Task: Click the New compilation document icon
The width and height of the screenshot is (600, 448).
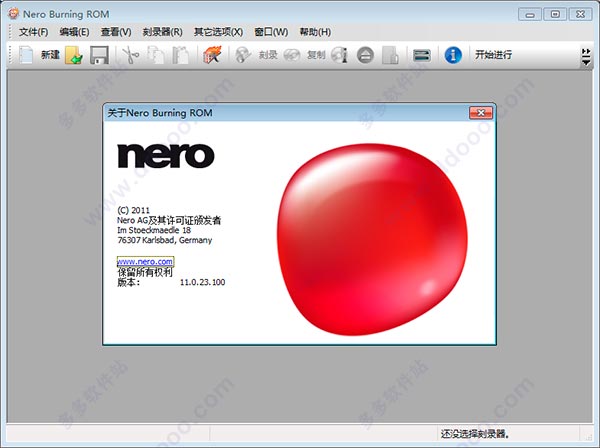Action: click(x=26, y=55)
